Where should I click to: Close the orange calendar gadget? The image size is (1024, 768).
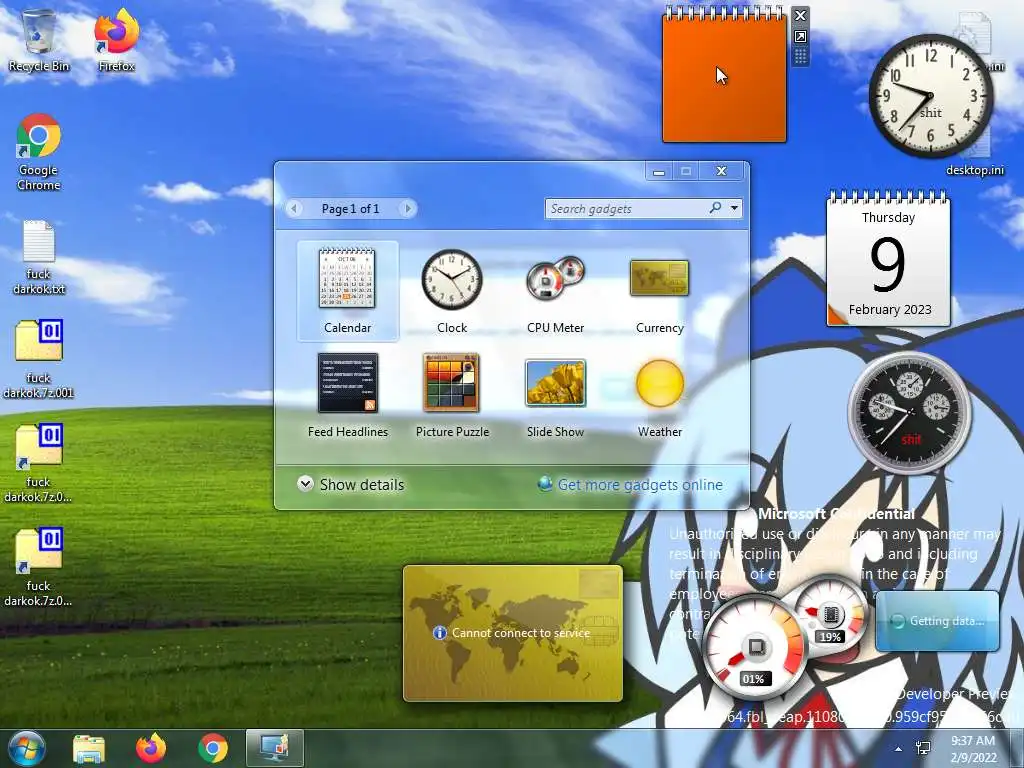pos(801,16)
